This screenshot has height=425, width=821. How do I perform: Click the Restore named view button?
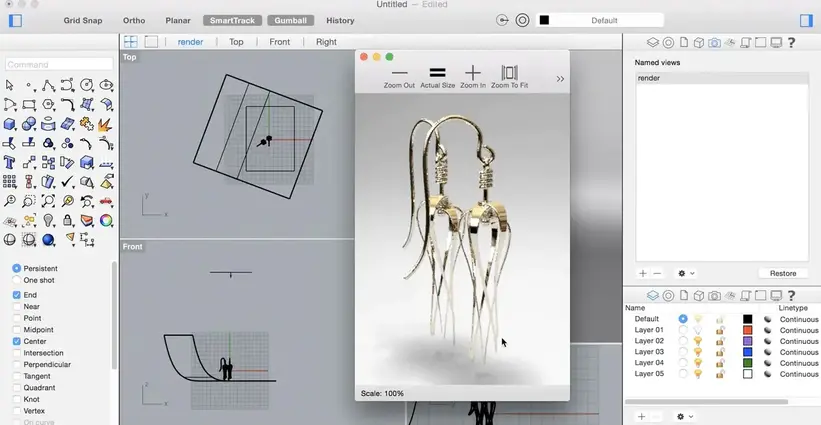pyautogui.click(x=783, y=274)
